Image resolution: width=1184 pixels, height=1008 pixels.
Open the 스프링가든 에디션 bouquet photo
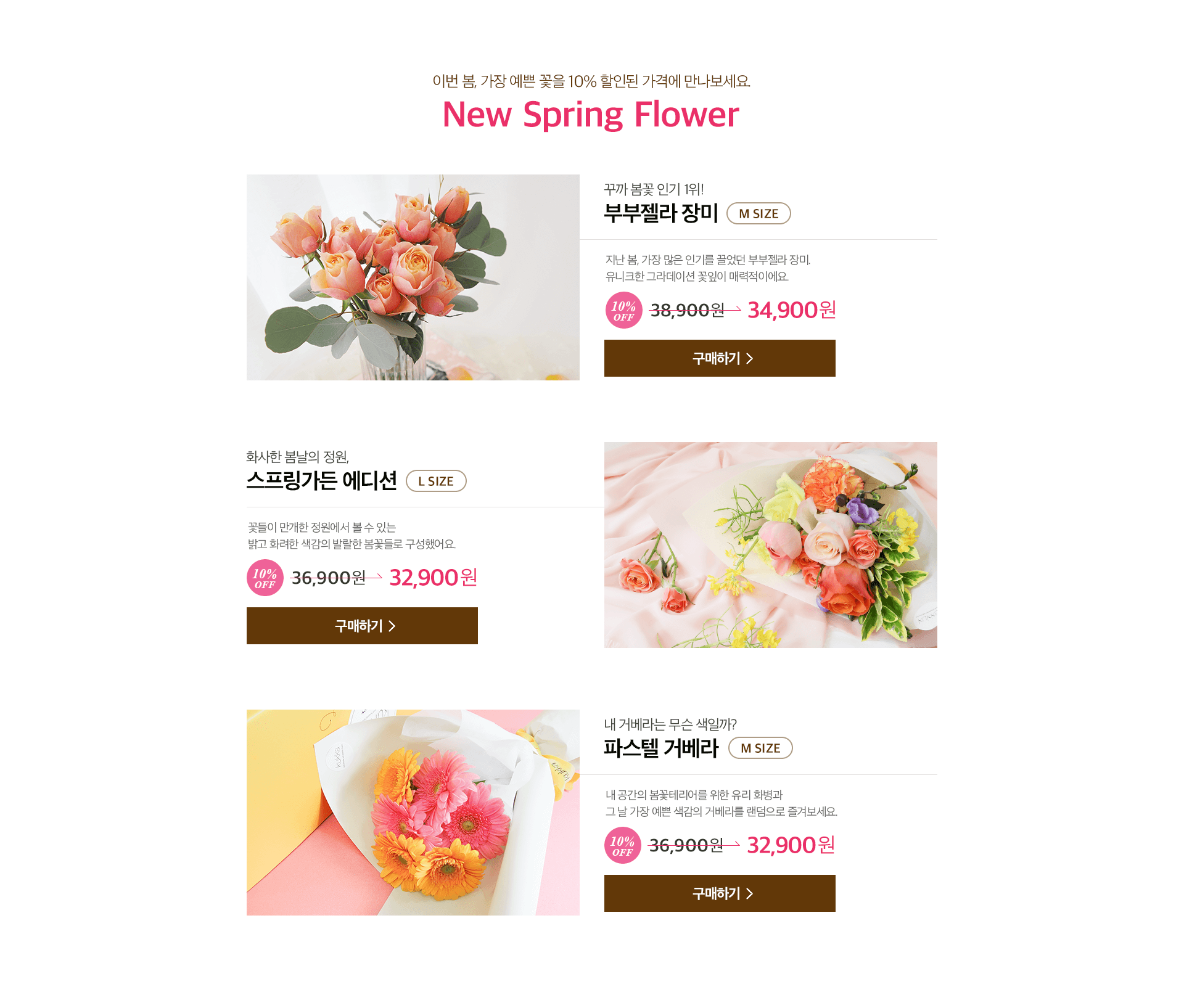(771, 545)
